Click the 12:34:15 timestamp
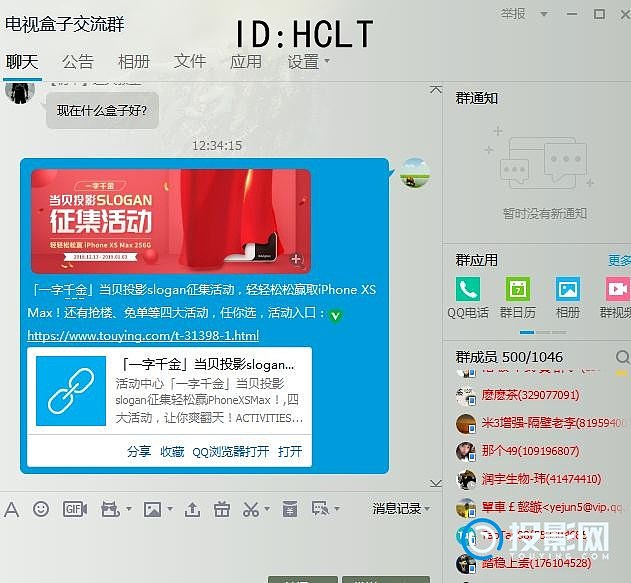This screenshot has width=631, height=583. point(217,146)
